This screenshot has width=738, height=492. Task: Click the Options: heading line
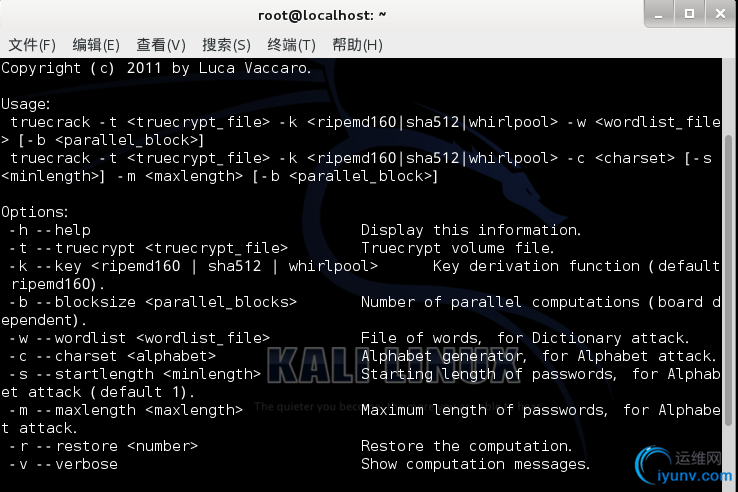click(35, 212)
